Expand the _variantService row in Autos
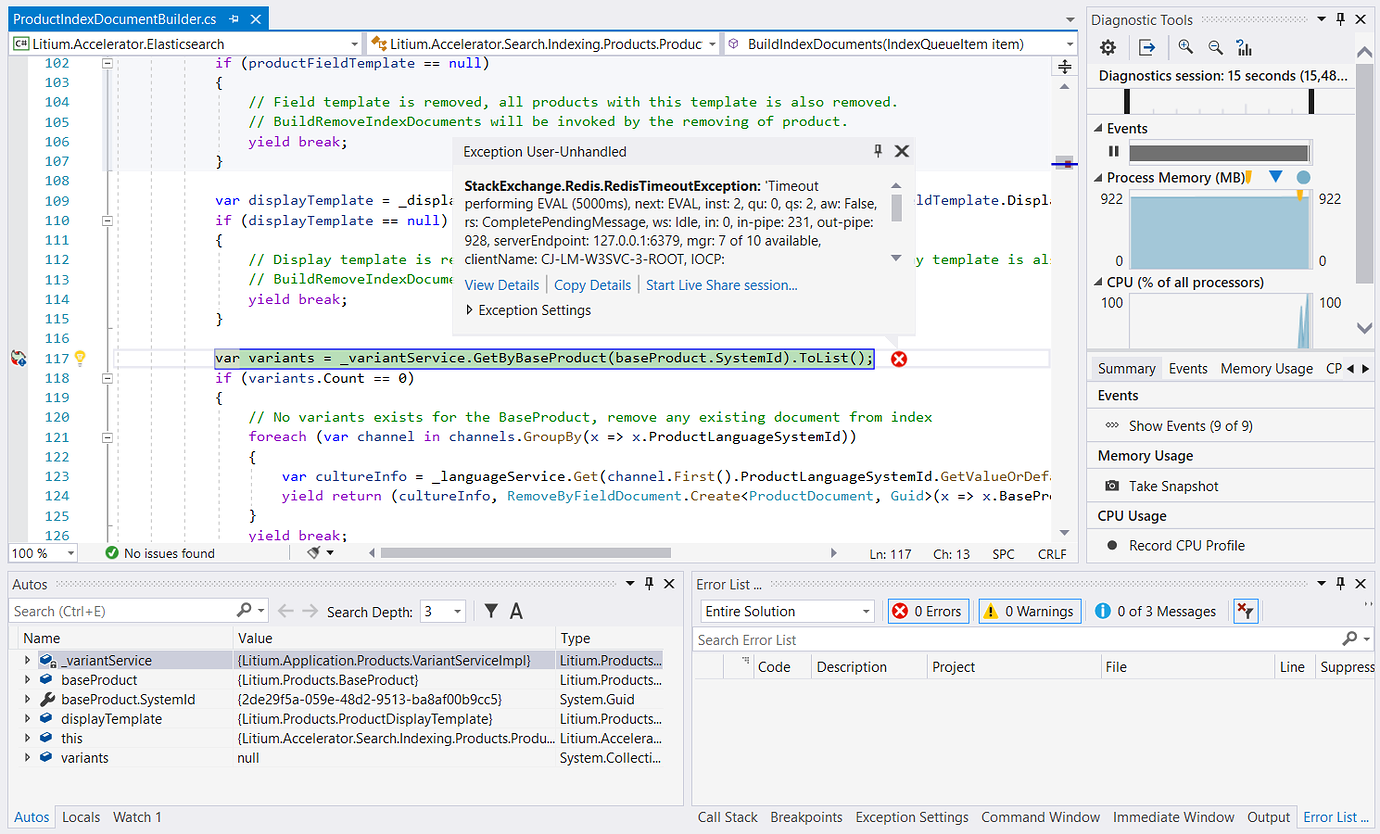This screenshot has height=834, width=1380. tap(27, 661)
